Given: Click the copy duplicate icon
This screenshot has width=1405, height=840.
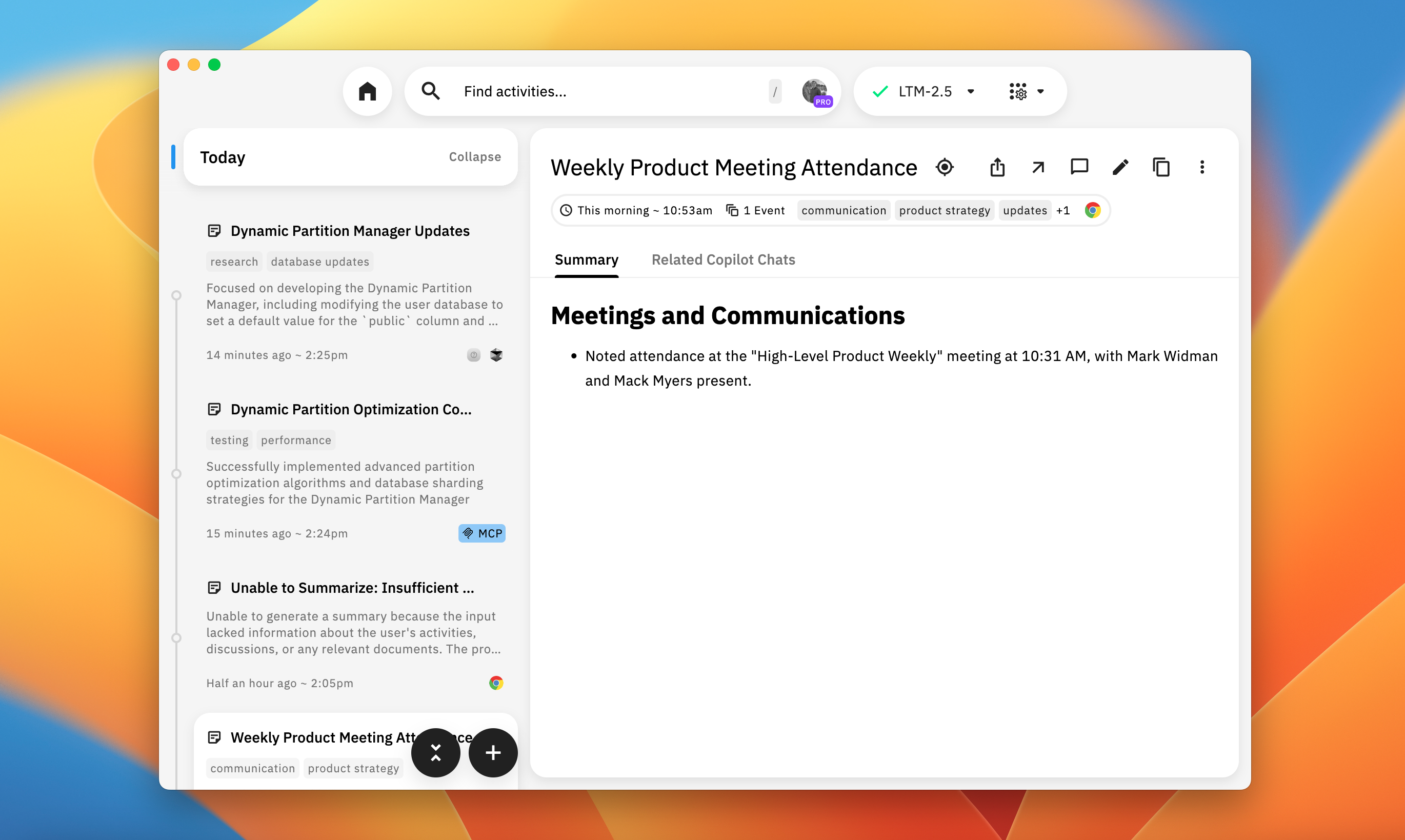Looking at the screenshot, I should point(1161,168).
